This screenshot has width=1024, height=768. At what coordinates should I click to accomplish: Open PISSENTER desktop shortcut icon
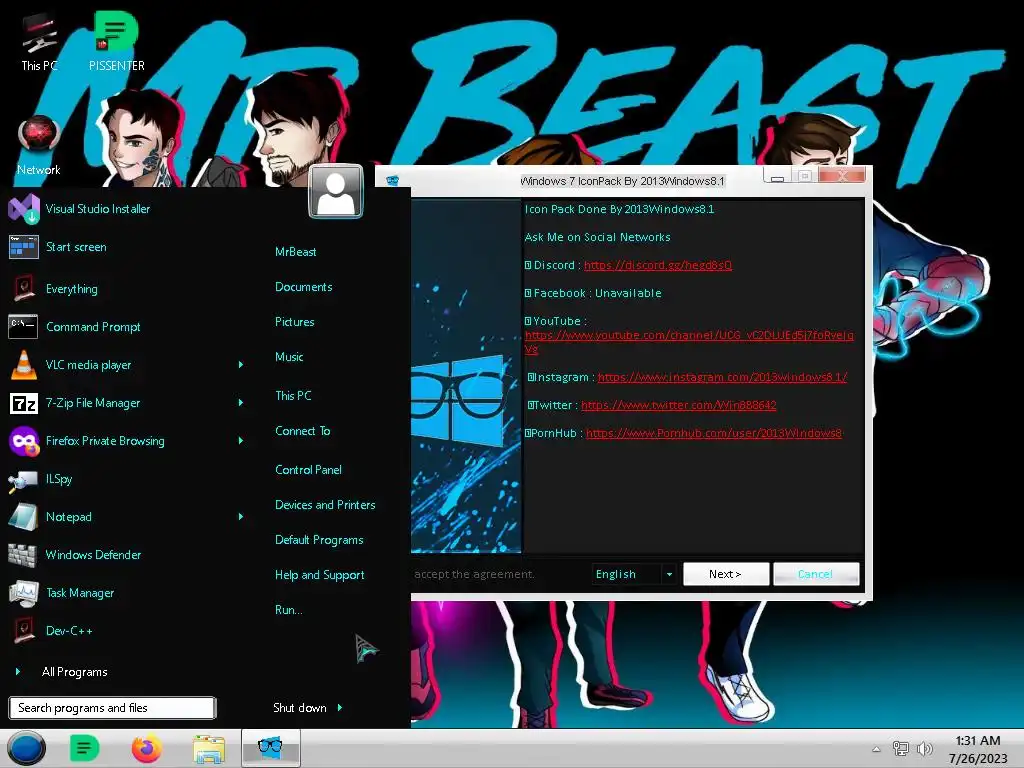116,40
